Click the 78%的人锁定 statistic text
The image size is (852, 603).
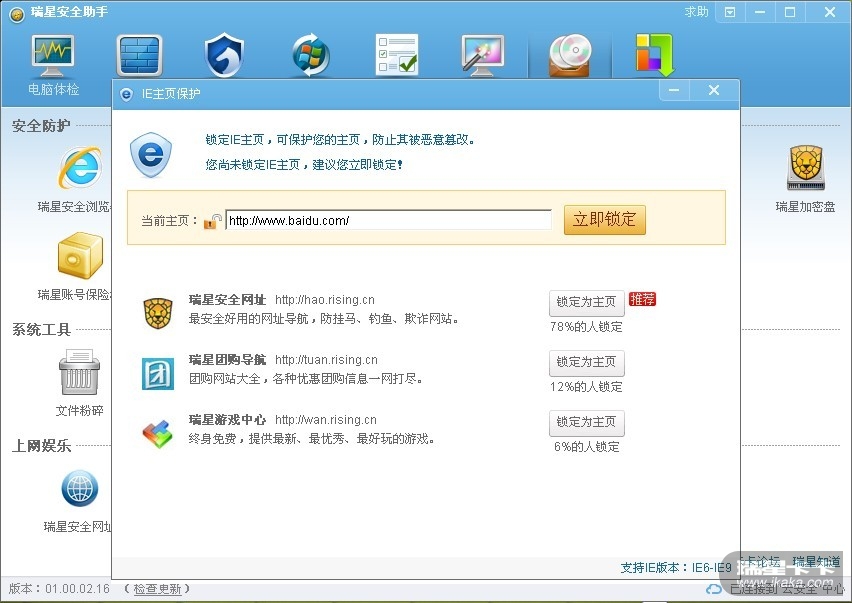pos(586,327)
